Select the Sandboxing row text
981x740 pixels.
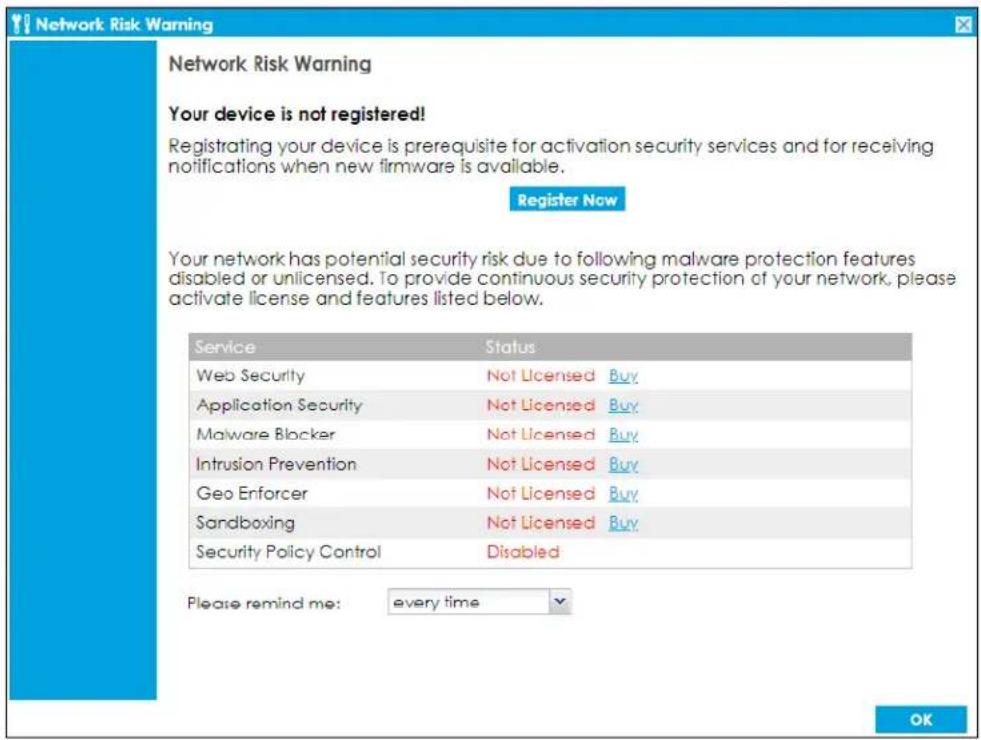(x=245, y=523)
